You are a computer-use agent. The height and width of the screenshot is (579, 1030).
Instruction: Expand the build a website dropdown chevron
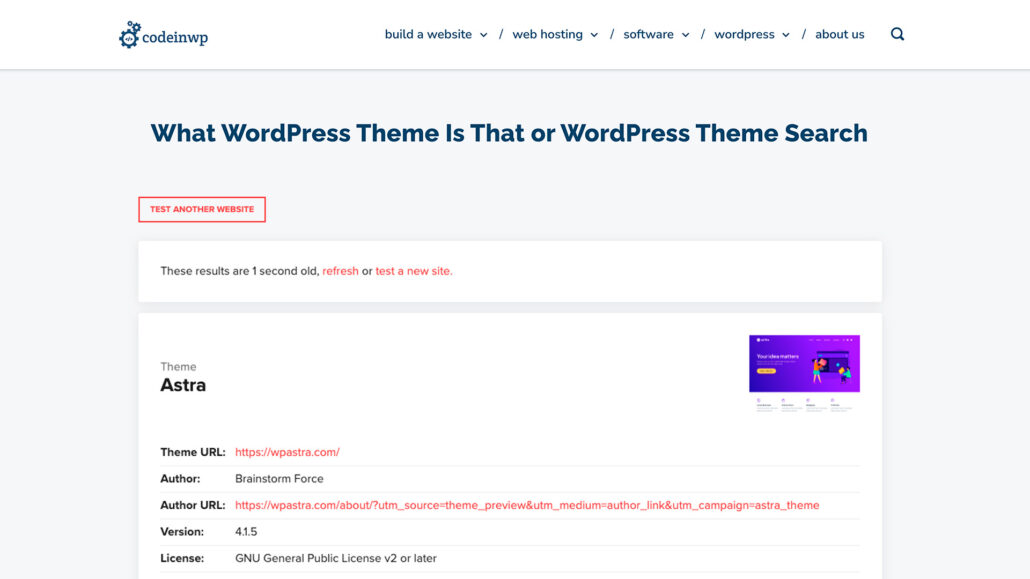click(484, 34)
